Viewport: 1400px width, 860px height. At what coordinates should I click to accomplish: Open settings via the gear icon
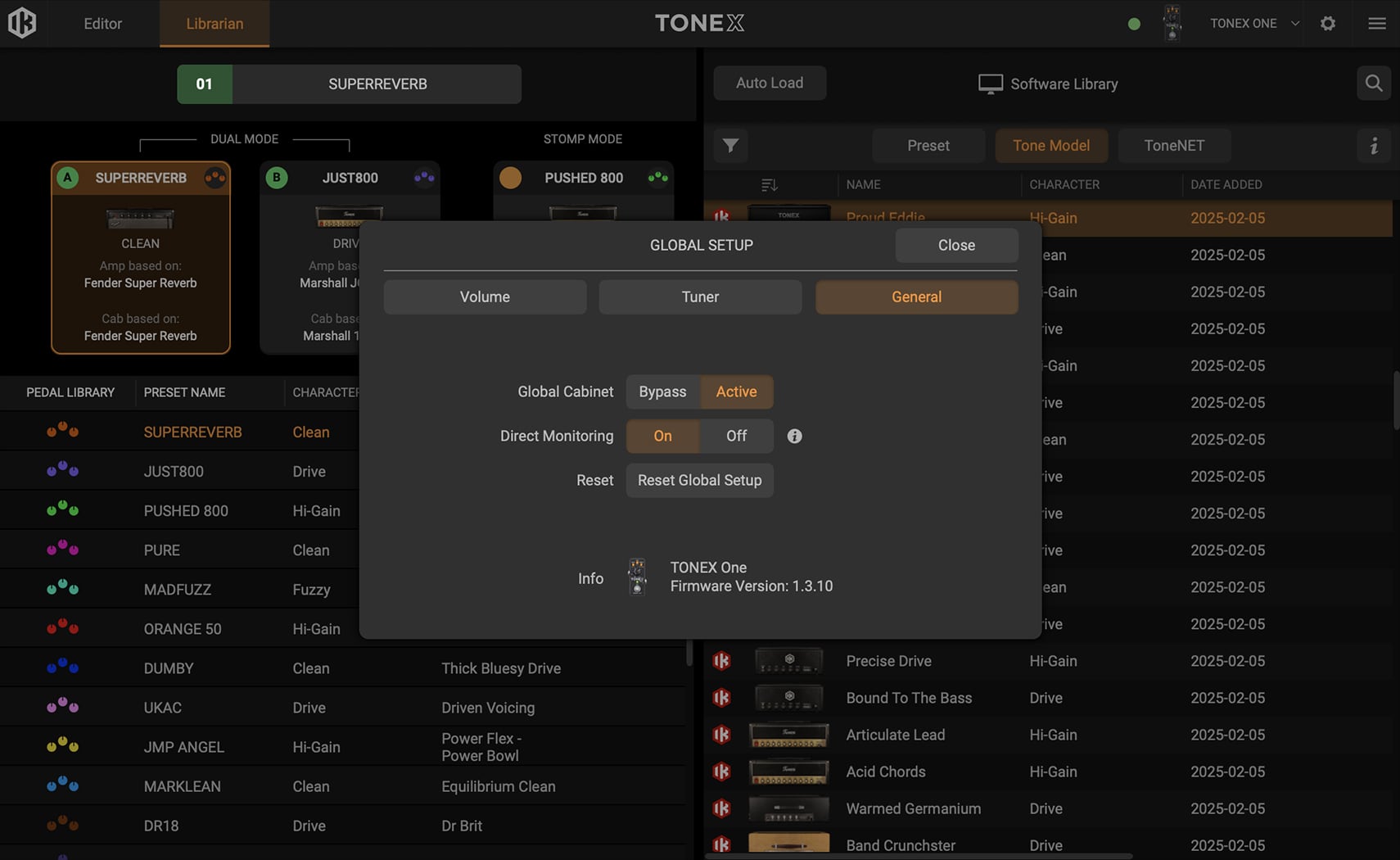tap(1327, 24)
